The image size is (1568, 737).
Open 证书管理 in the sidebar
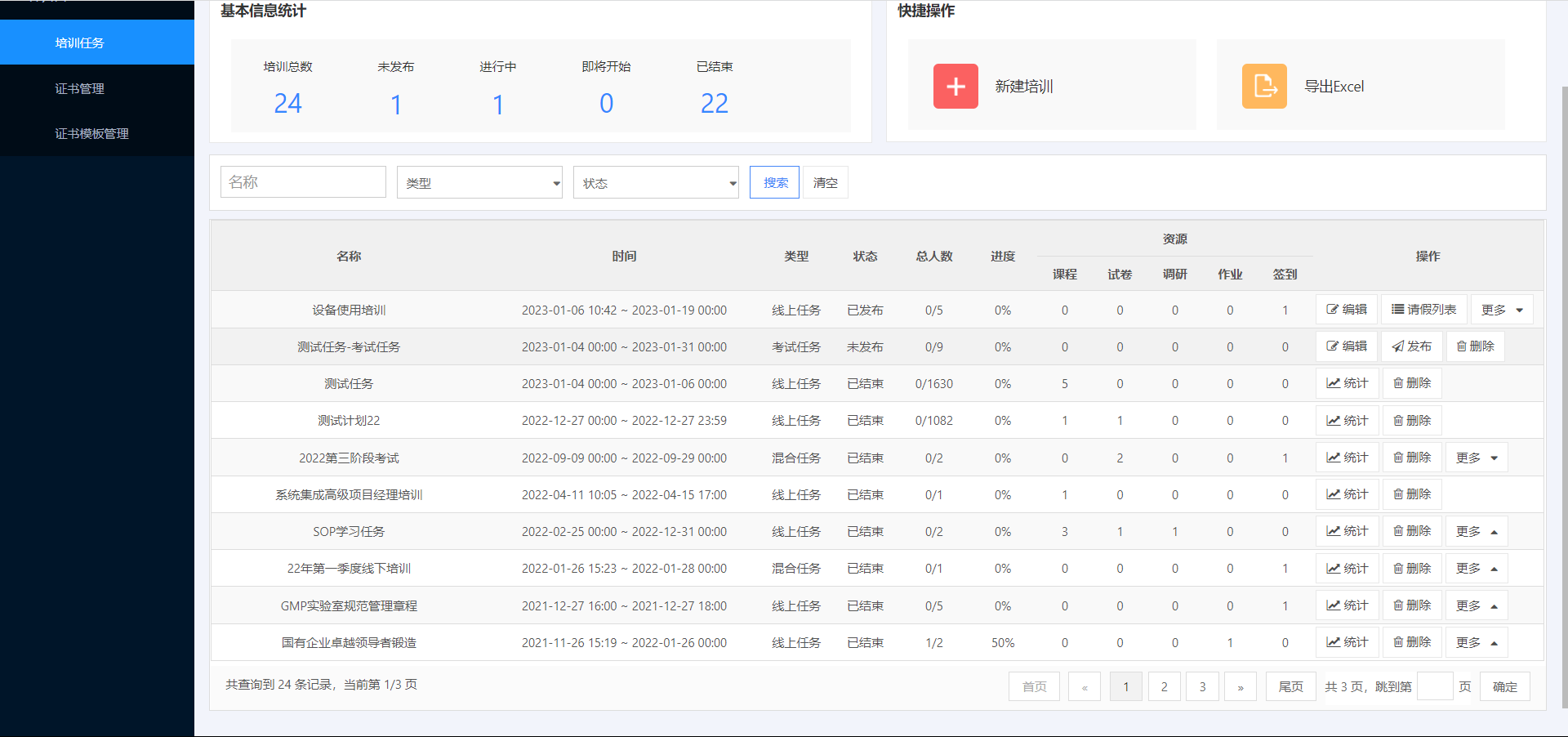(97, 88)
